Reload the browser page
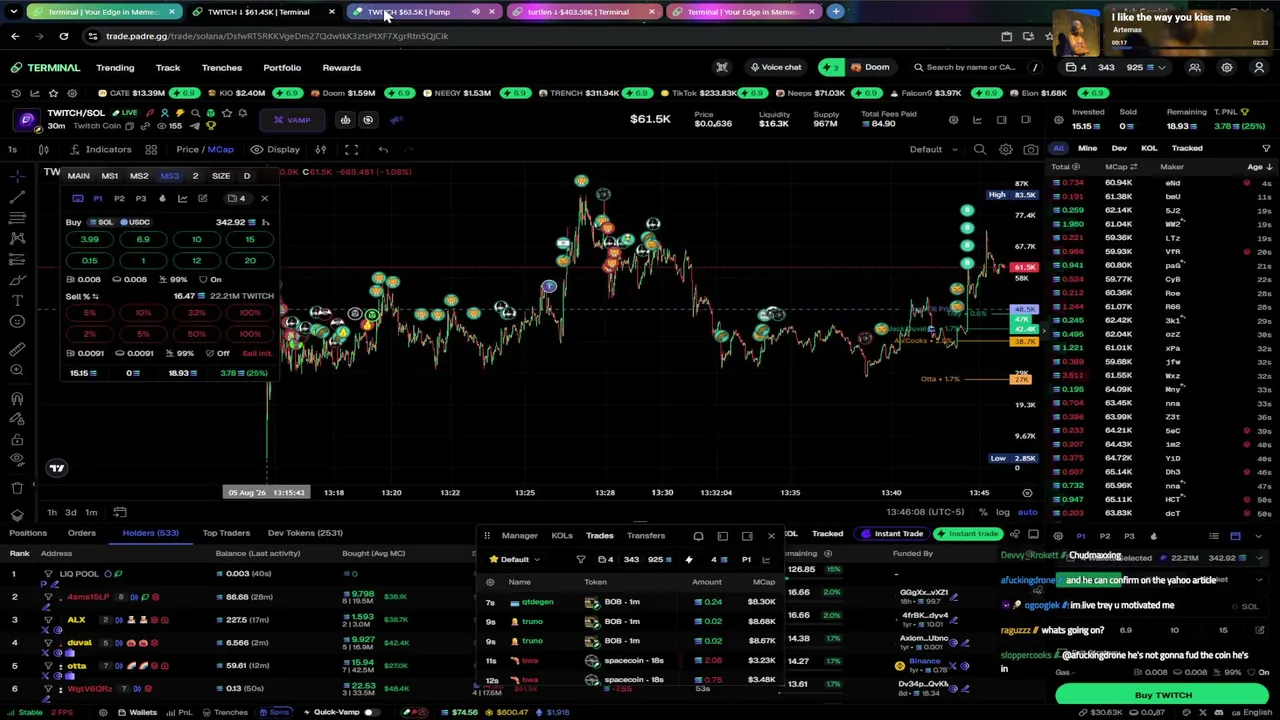 pyautogui.click(x=63, y=36)
